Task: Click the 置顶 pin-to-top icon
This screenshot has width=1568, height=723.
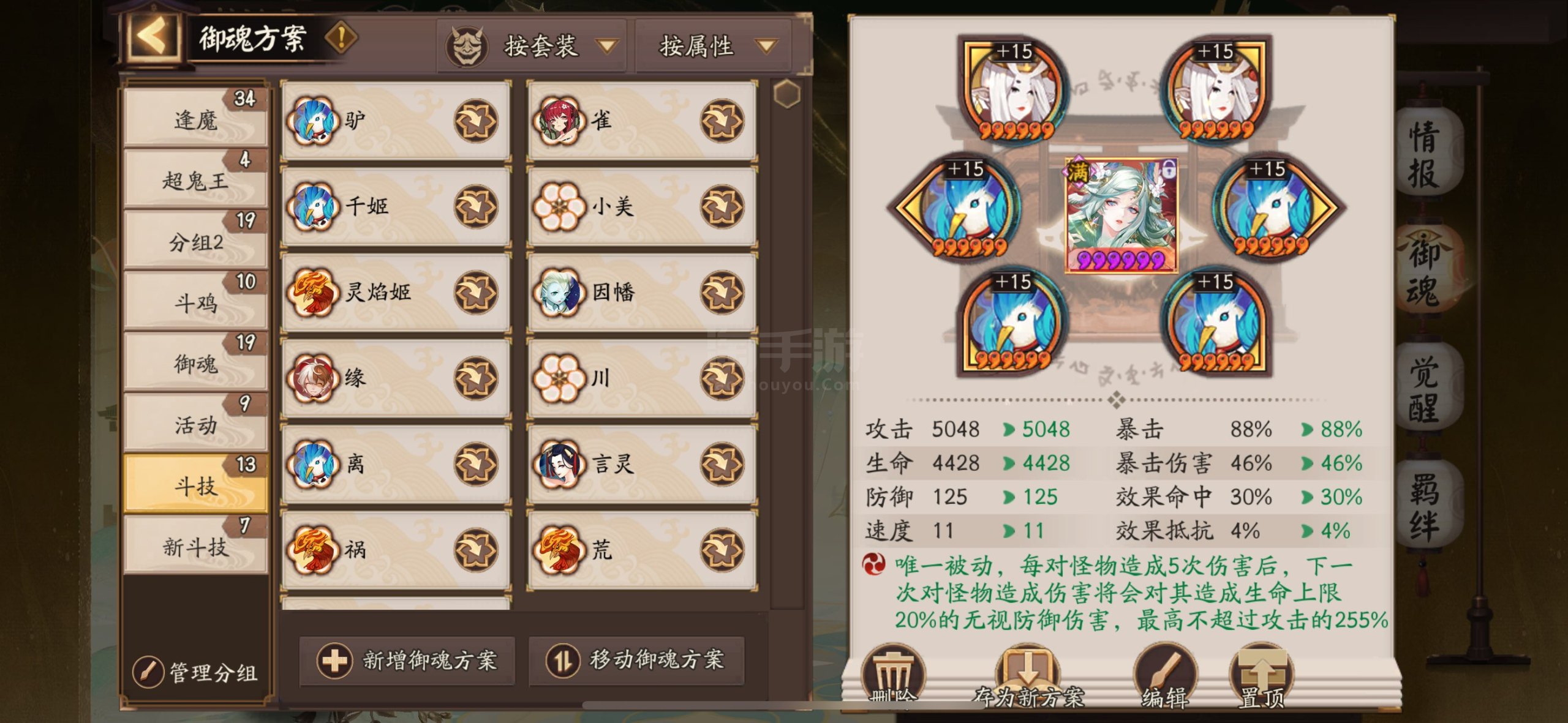Action: [1261, 672]
